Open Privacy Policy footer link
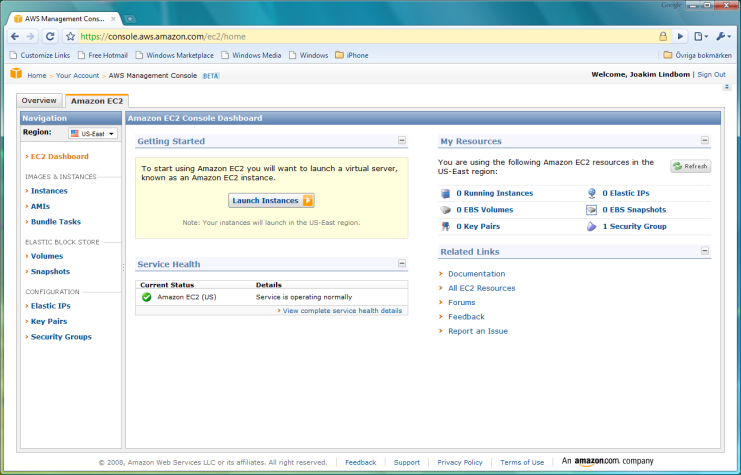 click(x=460, y=462)
